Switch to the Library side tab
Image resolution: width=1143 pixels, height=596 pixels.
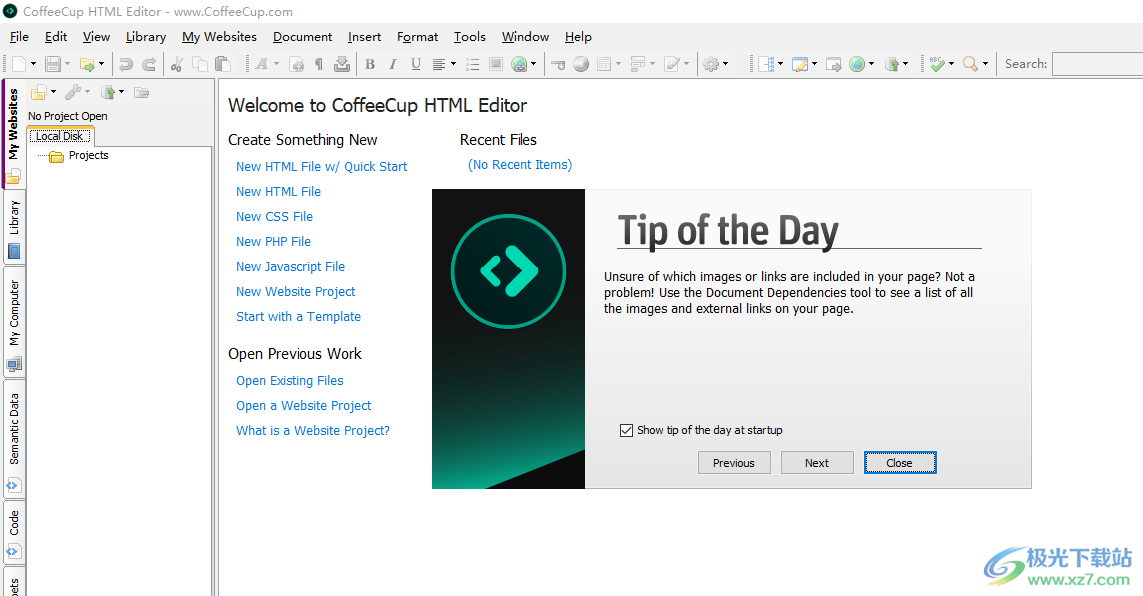pos(14,228)
